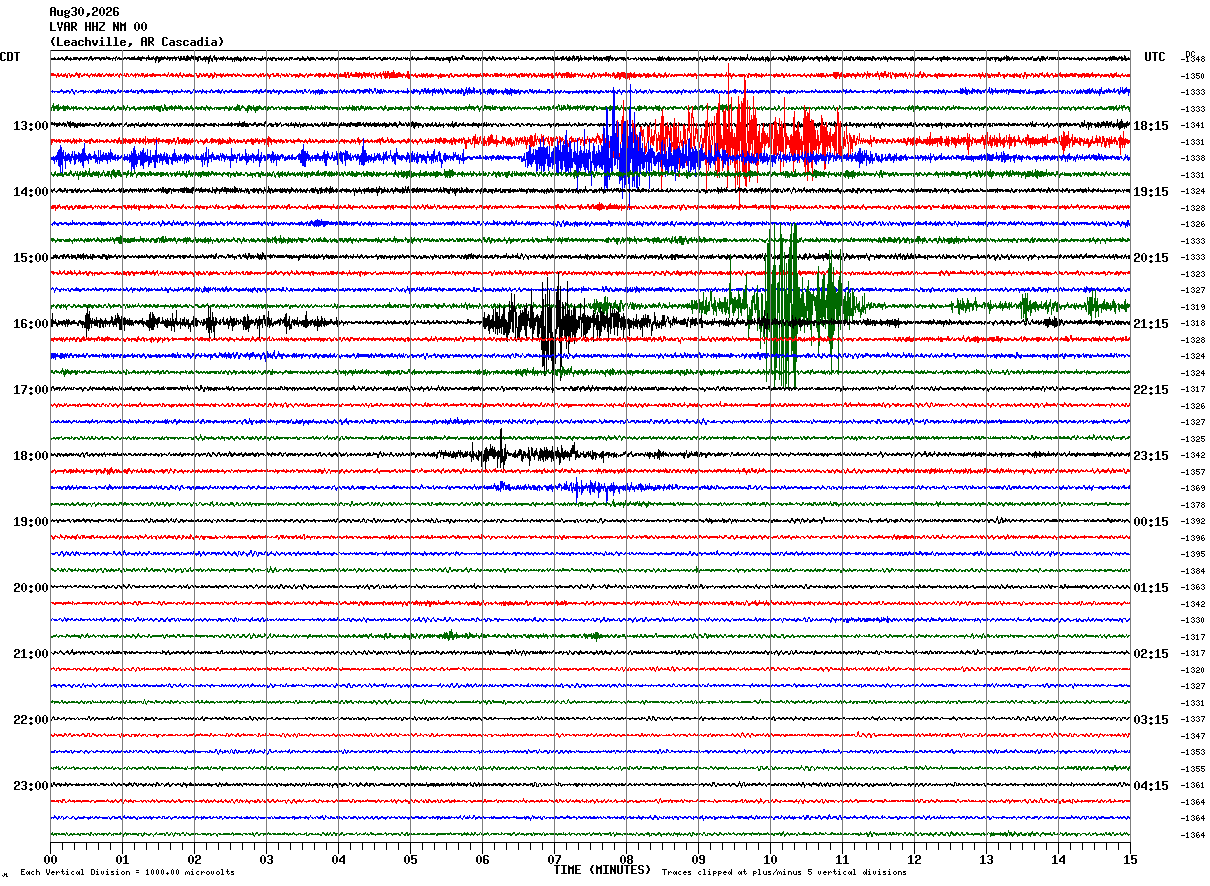Click the TIME (MINUTES) axis title
The height and width of the screenshot is (886, 1210).
(x=602, y=870)
